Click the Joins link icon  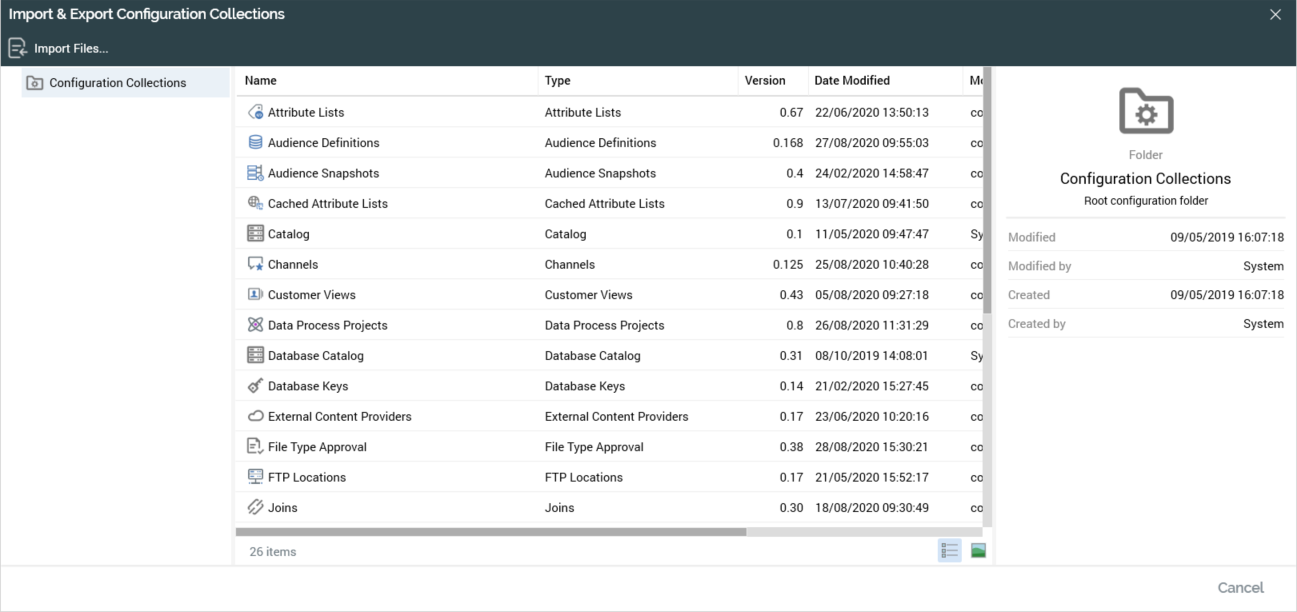pyautogui.click(x=255, y=507)
